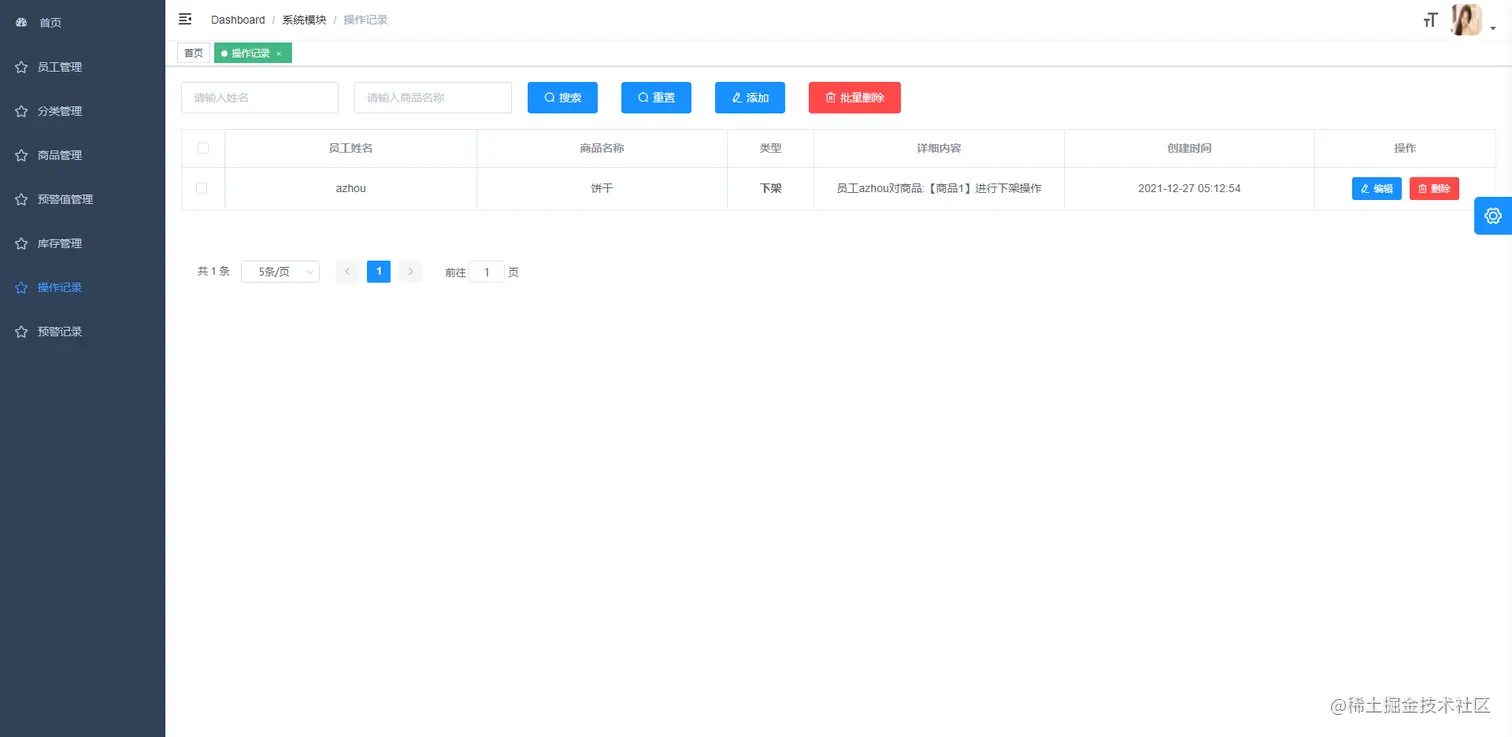Click the 搜索 search button
Screen dimensions: 1512x737
coord(562,98)
